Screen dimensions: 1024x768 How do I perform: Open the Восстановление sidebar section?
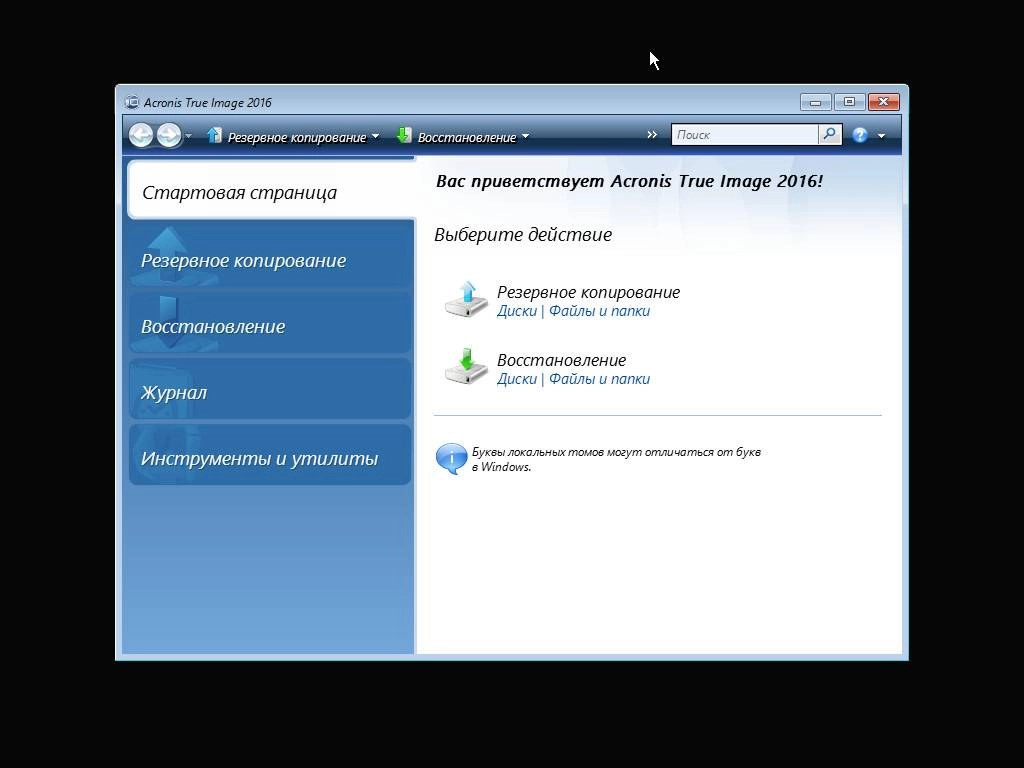click(x=270, y=323)
